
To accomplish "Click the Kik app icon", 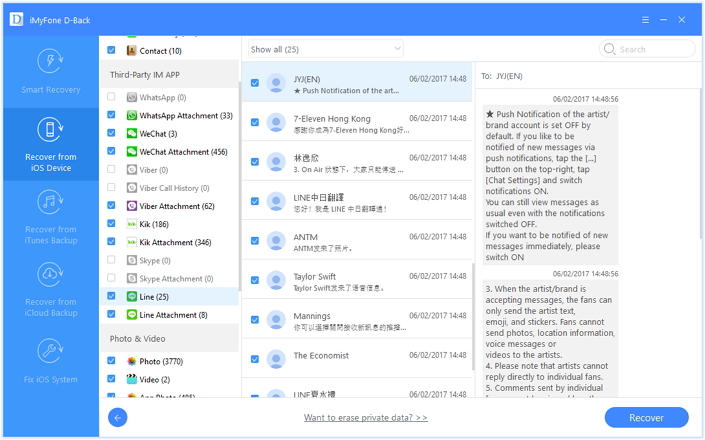I will click(x=131, y=224).
